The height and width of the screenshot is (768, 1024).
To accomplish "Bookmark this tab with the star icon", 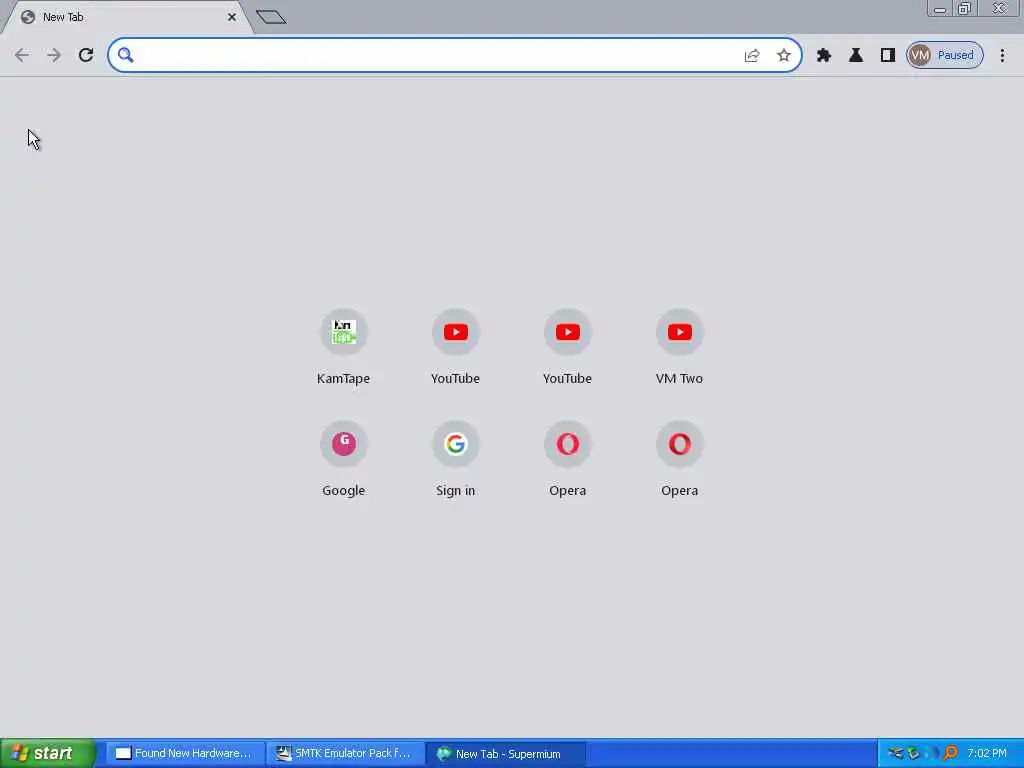I will [784, 56].
